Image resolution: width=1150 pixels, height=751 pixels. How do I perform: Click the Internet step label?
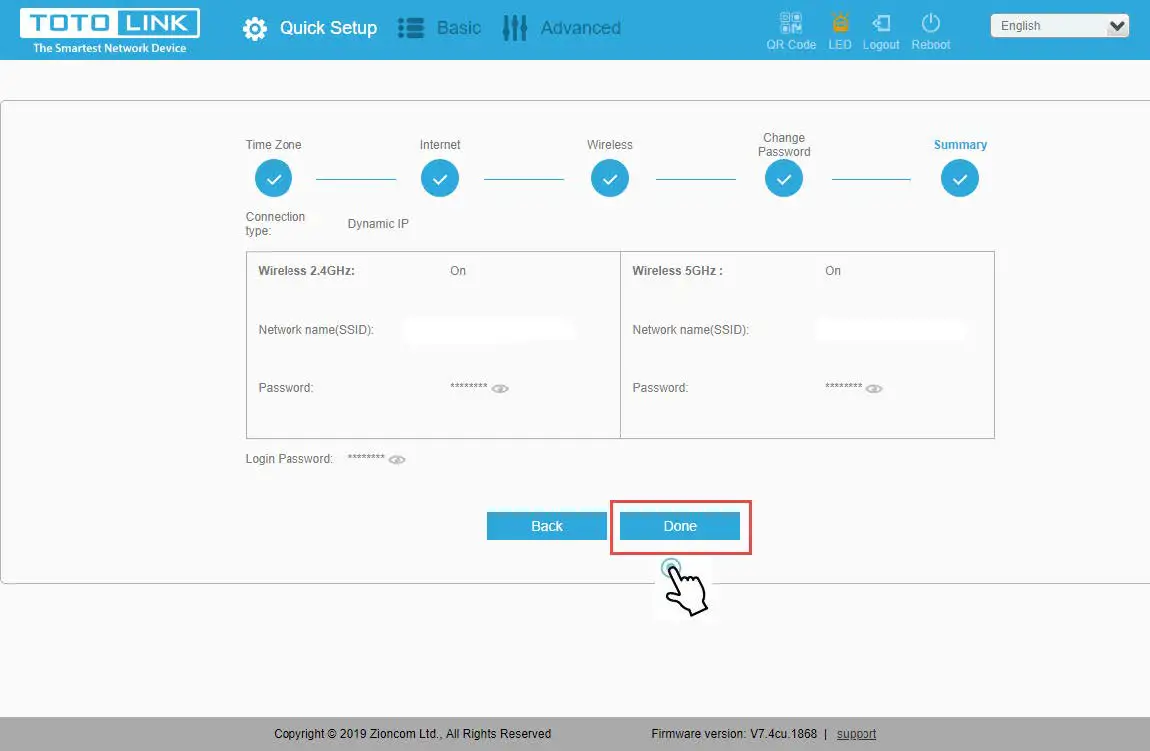(440, 144)
